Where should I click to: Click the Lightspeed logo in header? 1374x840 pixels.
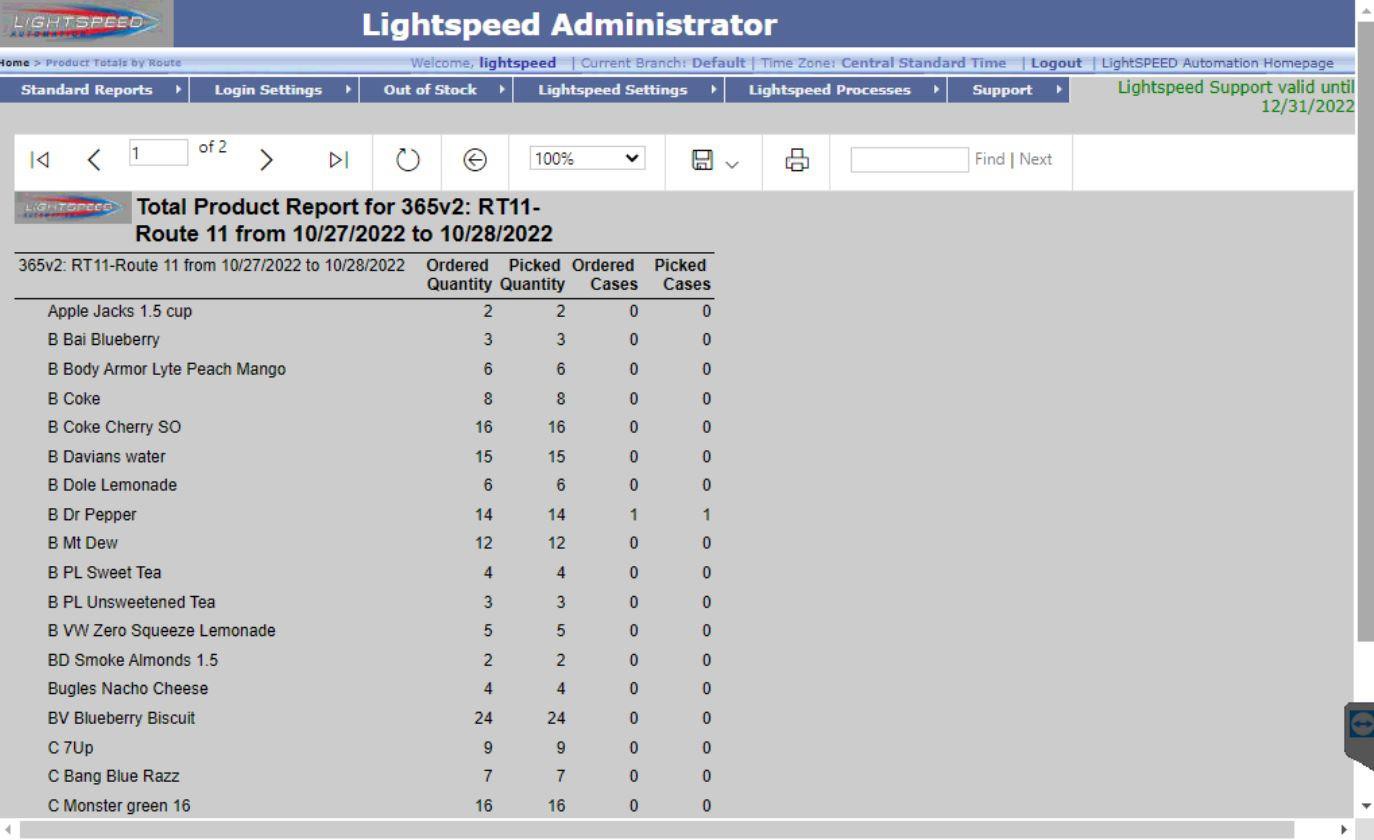pyautogui.click(x=86, y=24)
